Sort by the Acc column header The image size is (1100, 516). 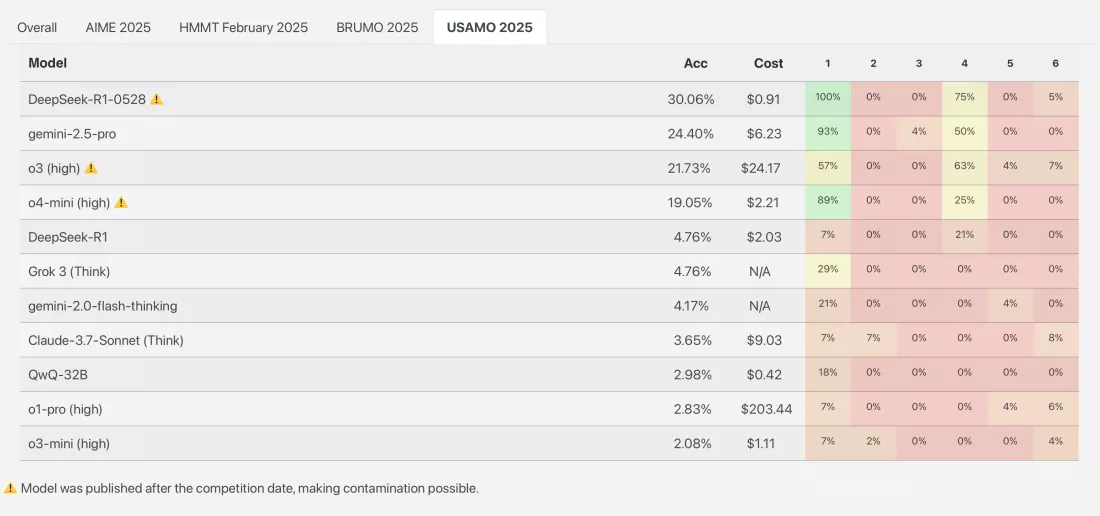point(696,63)
